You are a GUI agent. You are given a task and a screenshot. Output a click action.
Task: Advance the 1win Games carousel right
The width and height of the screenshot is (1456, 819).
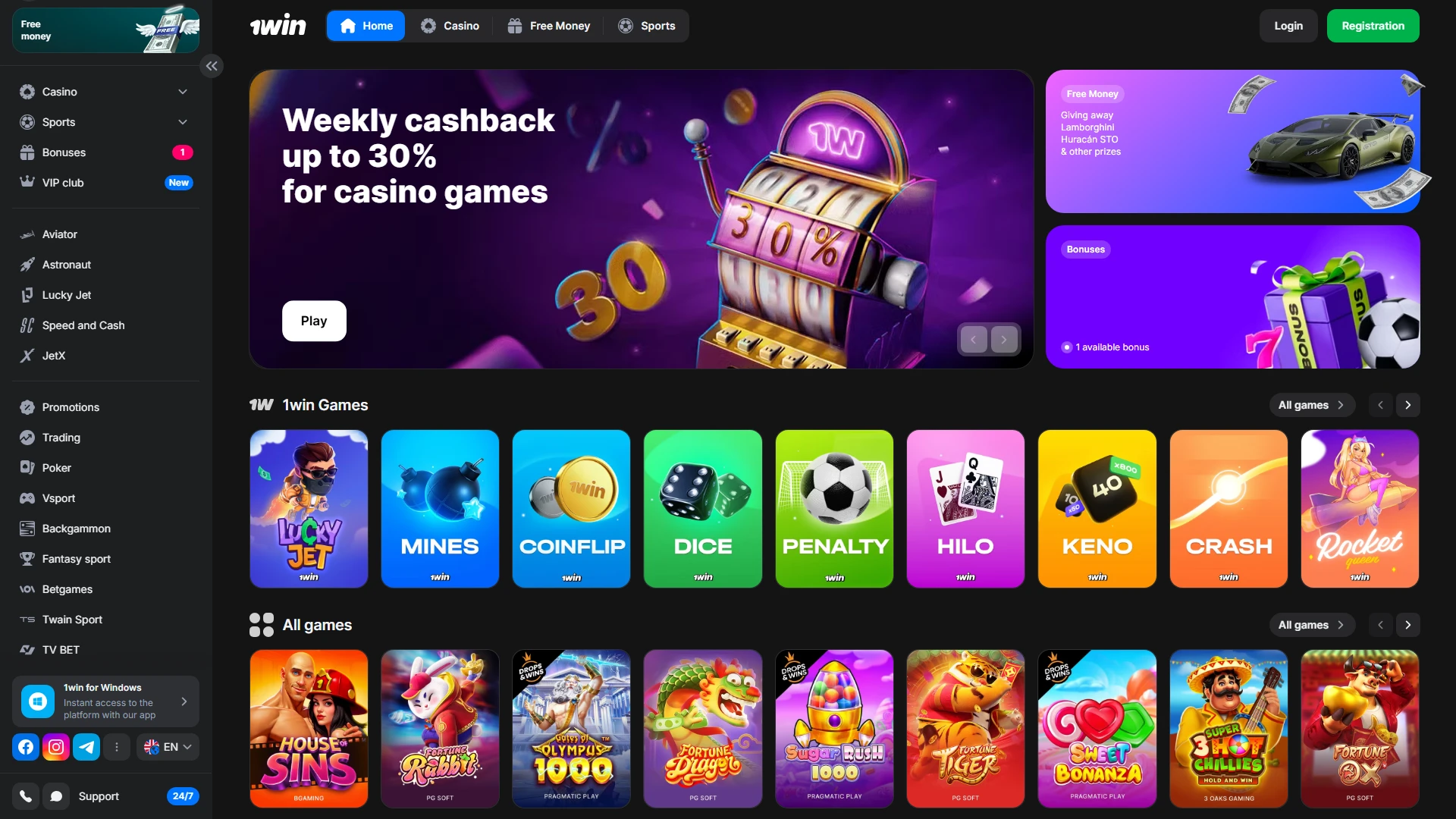click(1408, 405)
